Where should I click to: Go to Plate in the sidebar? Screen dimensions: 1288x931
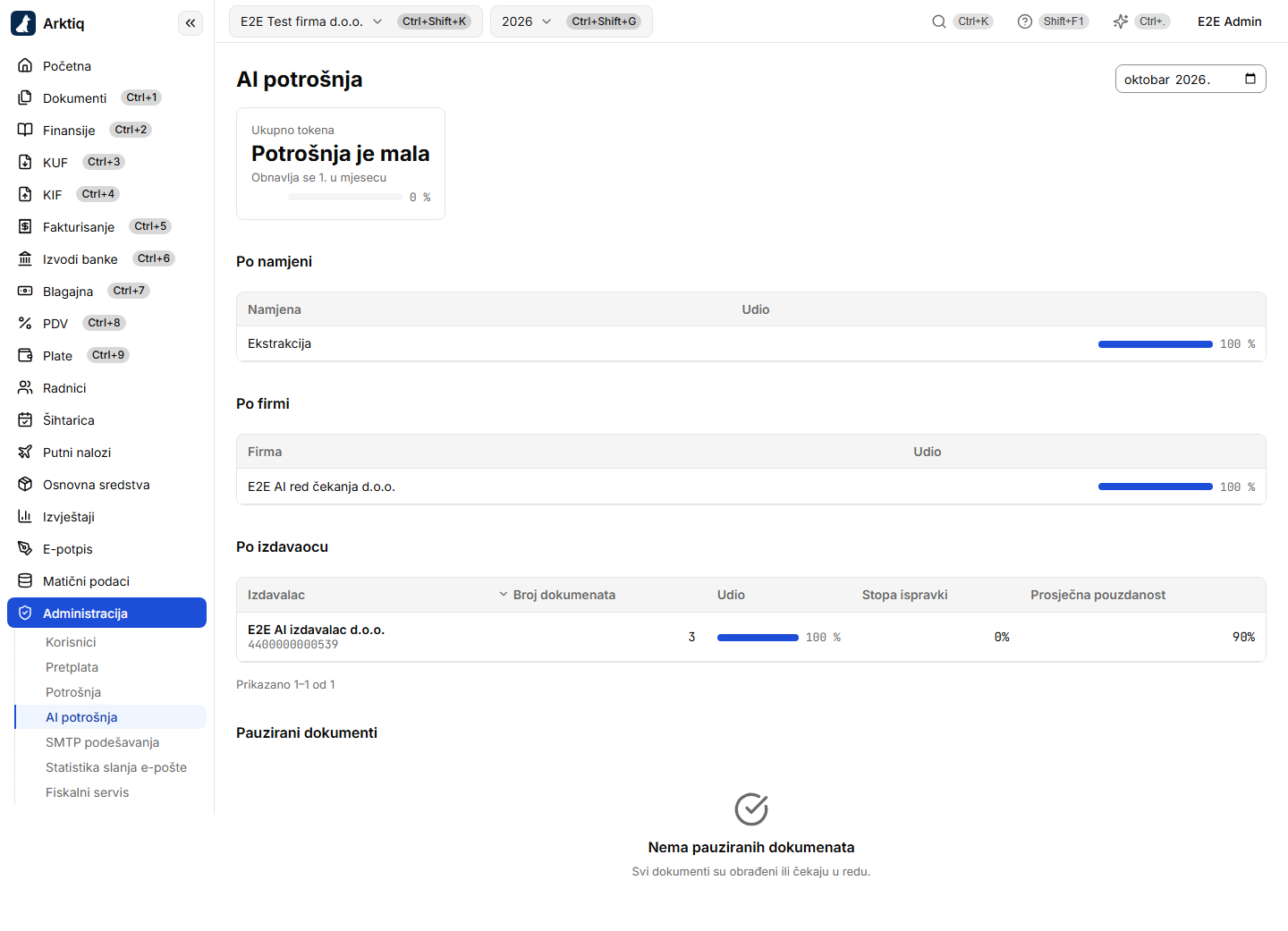point(106,355)
